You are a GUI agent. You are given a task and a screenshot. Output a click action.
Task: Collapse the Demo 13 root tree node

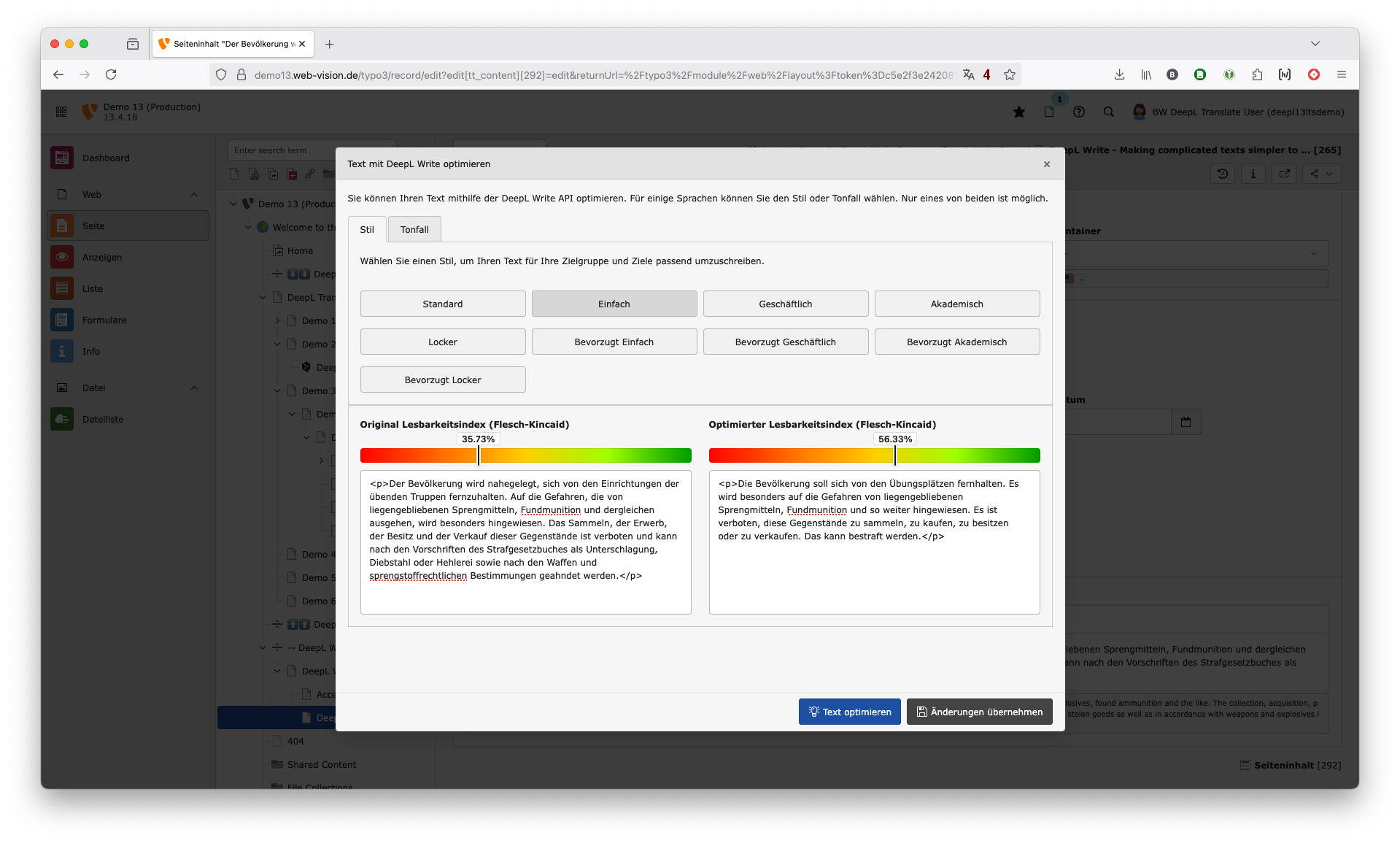pyautogui.click(x=233, y=204)
